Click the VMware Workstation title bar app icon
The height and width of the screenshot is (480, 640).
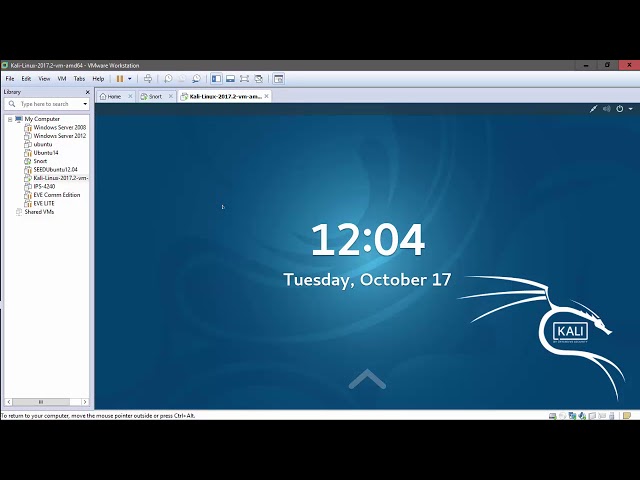pyautogui.click(x=5, y=65)
